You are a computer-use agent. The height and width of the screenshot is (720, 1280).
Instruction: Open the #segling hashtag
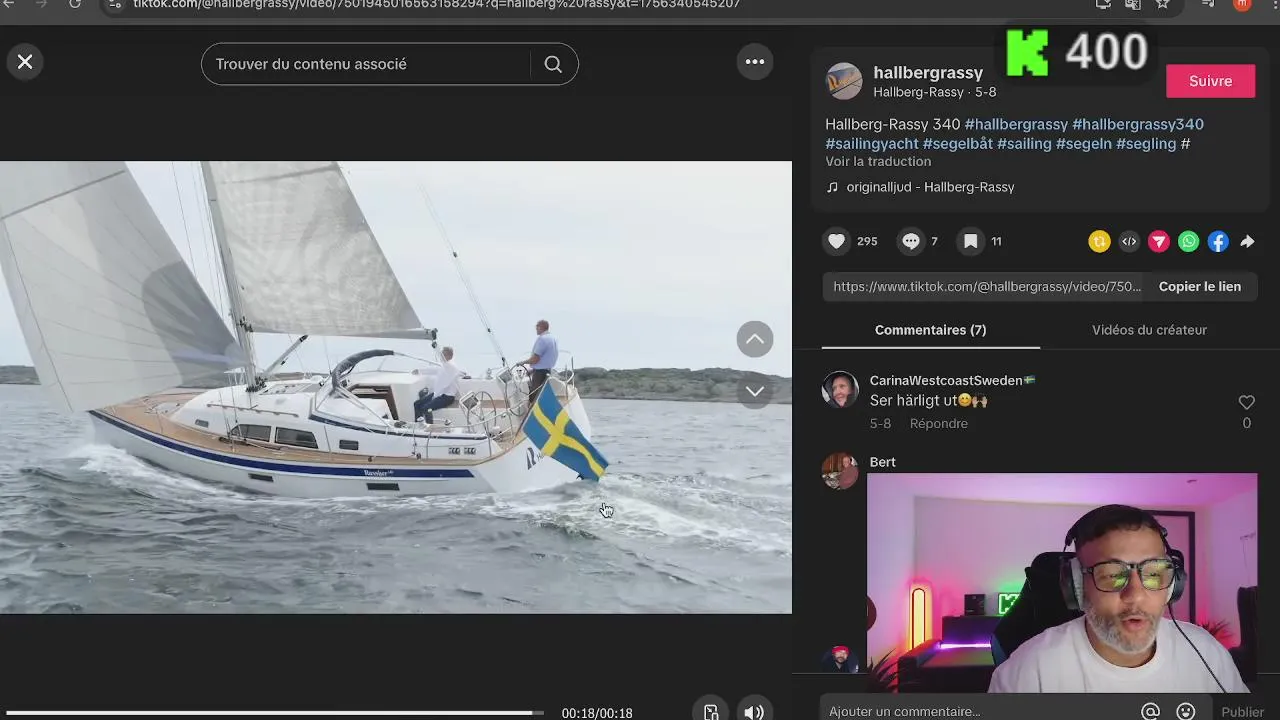pyautogui.click(x=1146, y=144)
